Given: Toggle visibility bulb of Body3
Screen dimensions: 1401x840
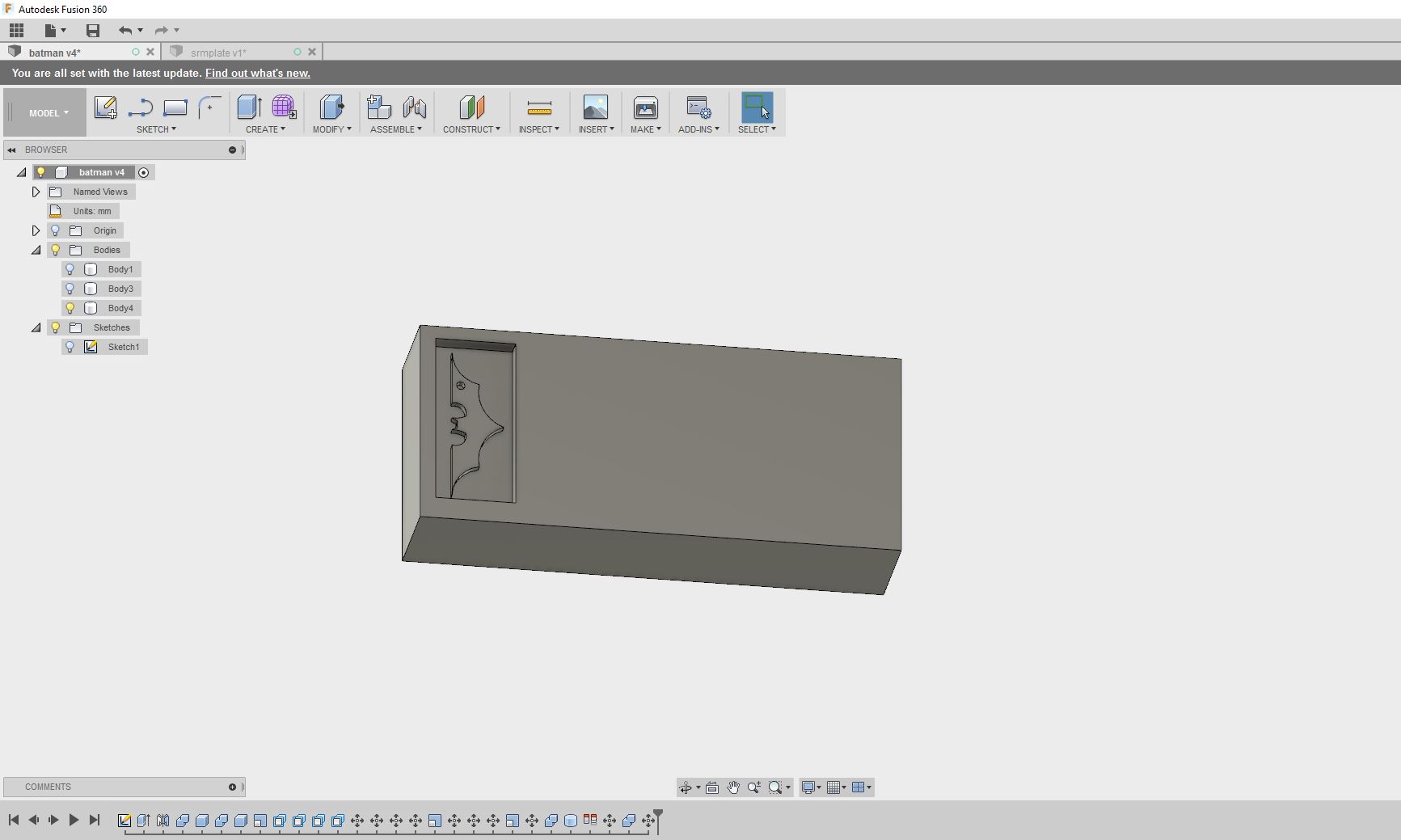Looking at the screenshot, I should [x=70, y=289].
